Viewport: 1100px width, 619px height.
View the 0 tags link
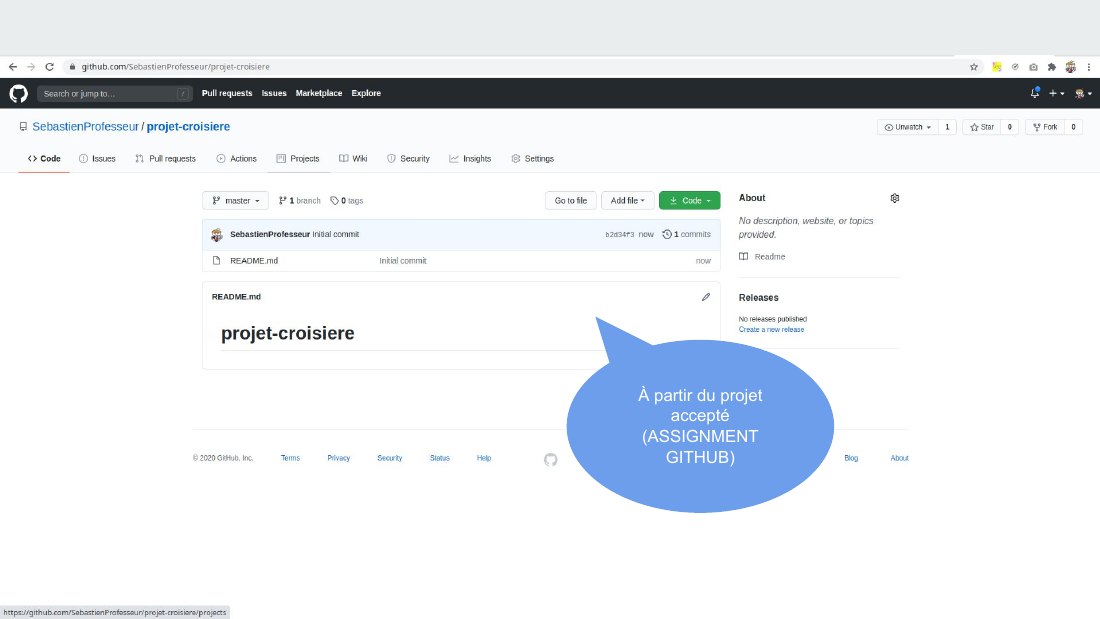pyautogui.click(x=347, y=201)
